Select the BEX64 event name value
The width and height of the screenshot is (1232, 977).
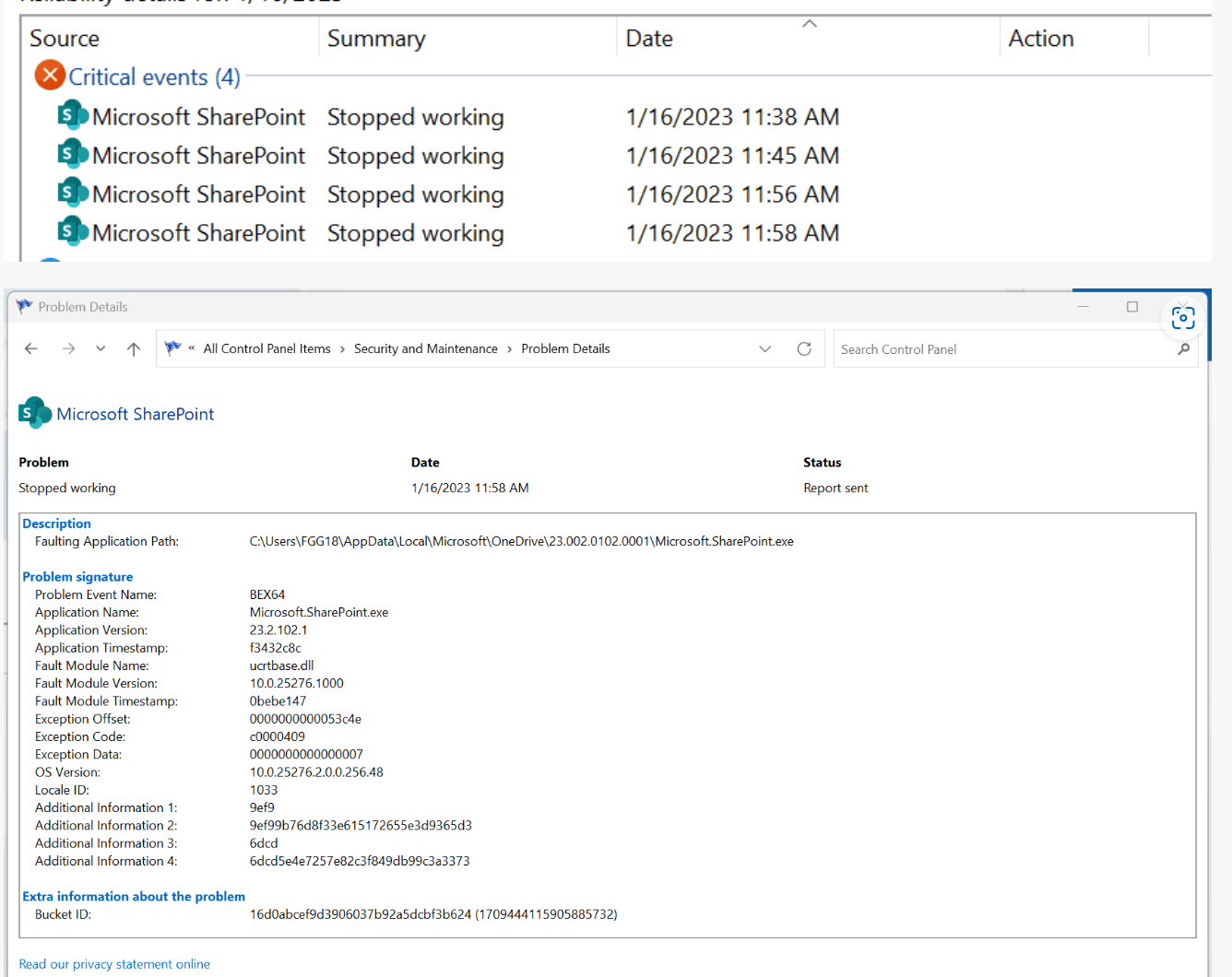tap(267, 594)
